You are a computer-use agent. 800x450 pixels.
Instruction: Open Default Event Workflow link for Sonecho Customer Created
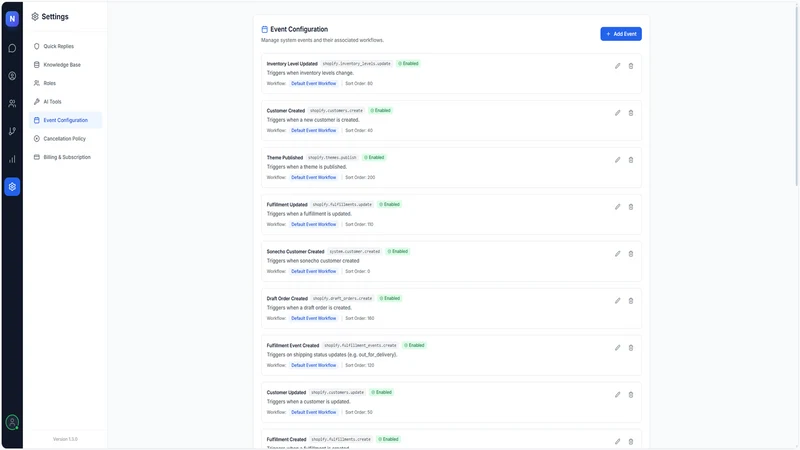pos(313,271)
